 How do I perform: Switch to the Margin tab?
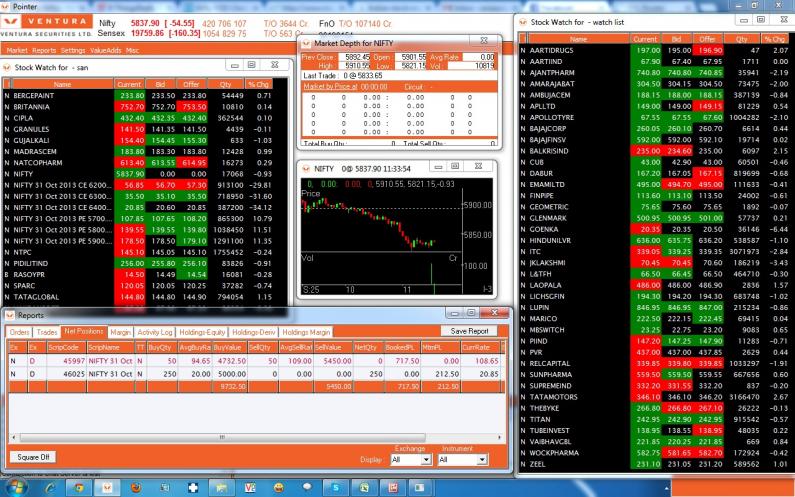(121, 332)
